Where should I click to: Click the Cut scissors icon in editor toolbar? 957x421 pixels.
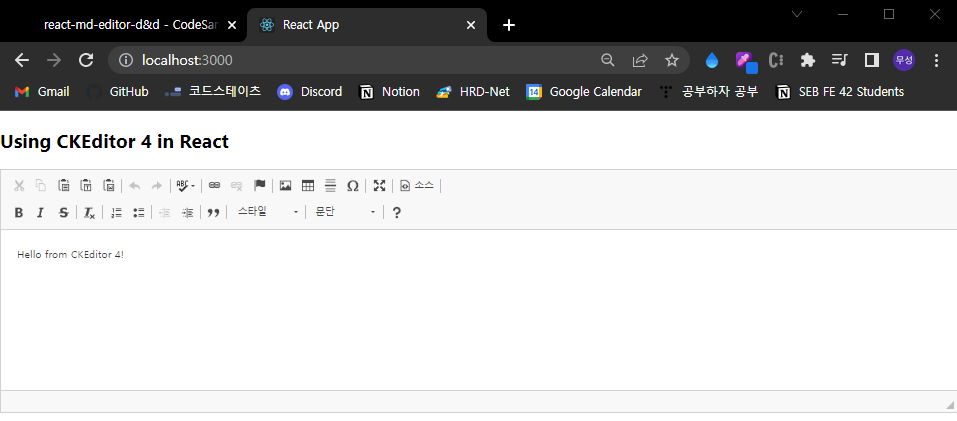coord(19,185)
